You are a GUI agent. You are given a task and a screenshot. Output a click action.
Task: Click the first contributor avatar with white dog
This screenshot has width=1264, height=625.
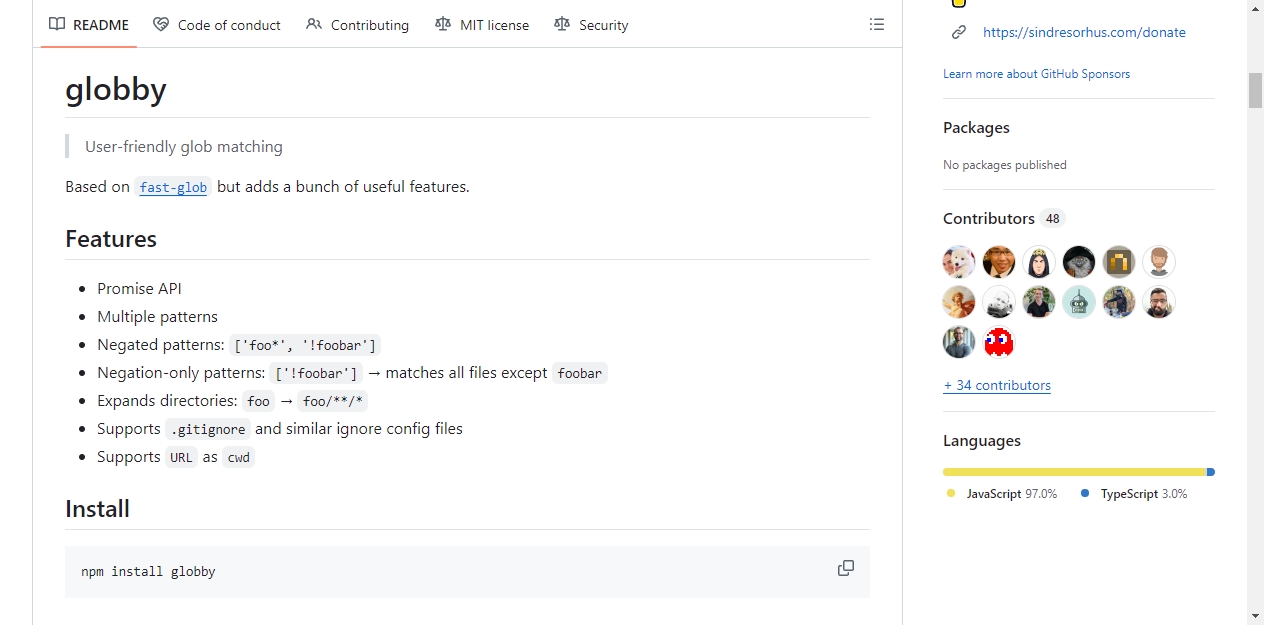tap(959, 262)
